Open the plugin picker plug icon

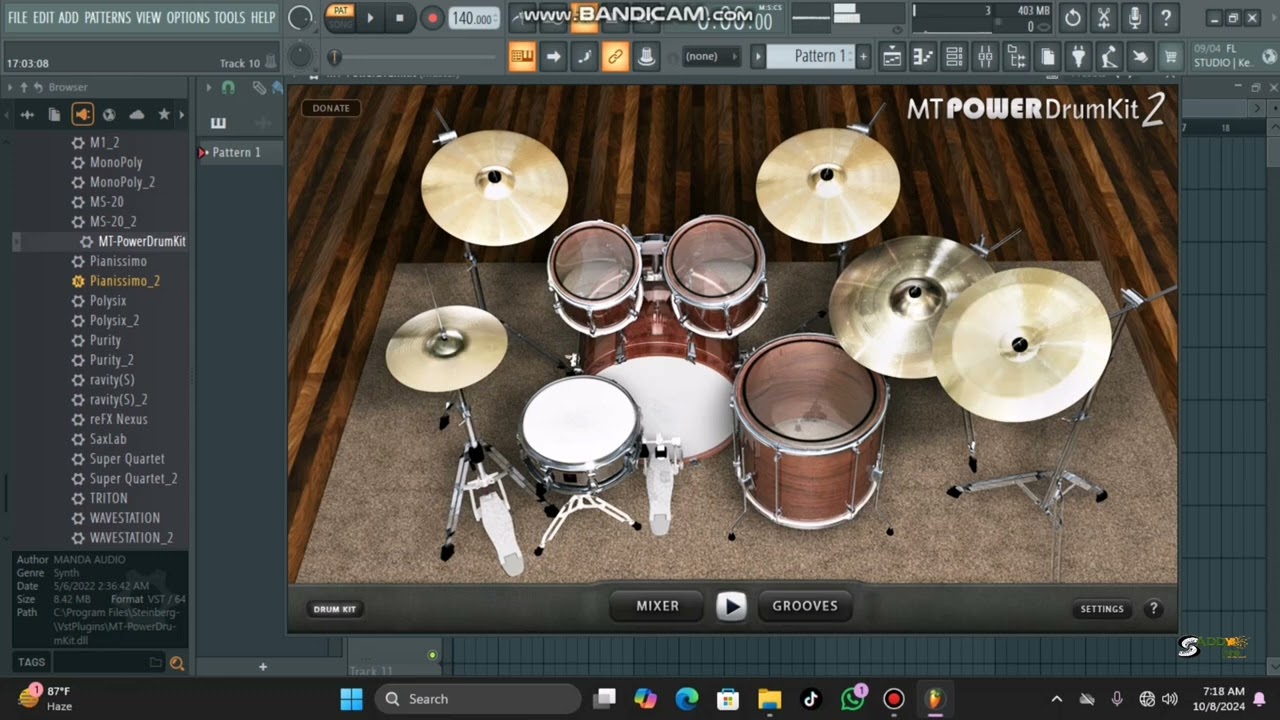coord(1078,57)
